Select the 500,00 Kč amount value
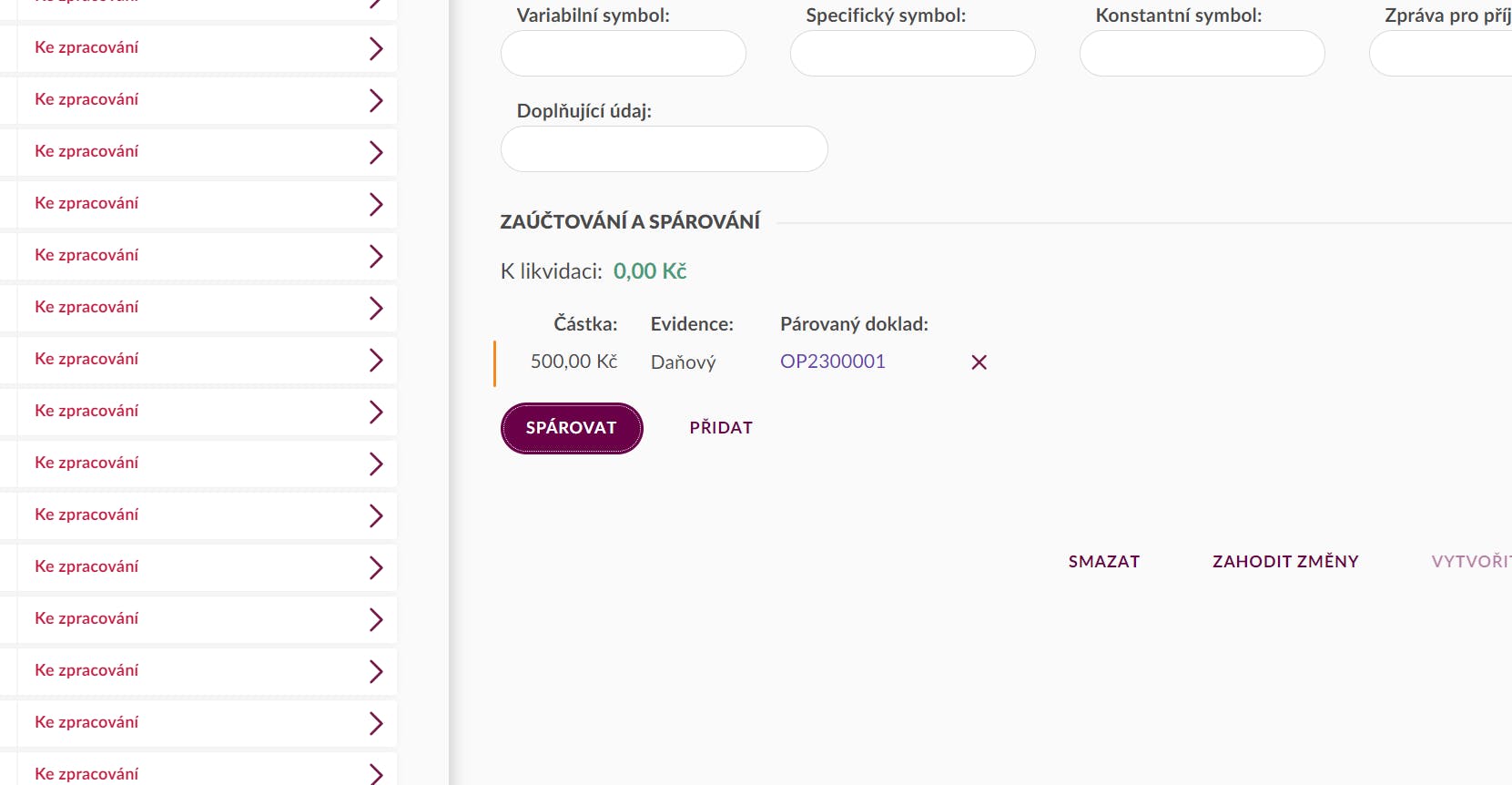This screenshot has width=1512, height=785. pyautogui.click(x=574, y=362)
